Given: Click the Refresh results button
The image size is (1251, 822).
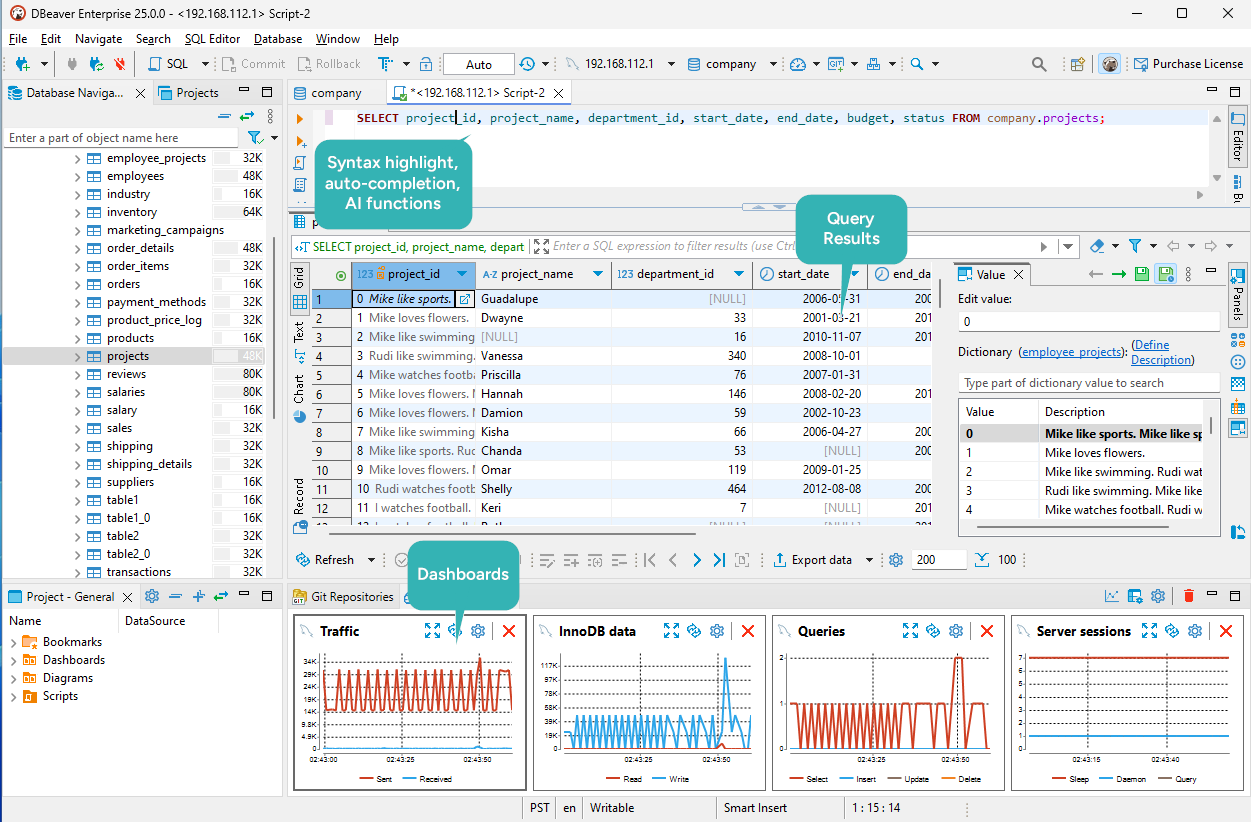Looking at the screenshot, I should pyautogui.click(x=325, y=560).
